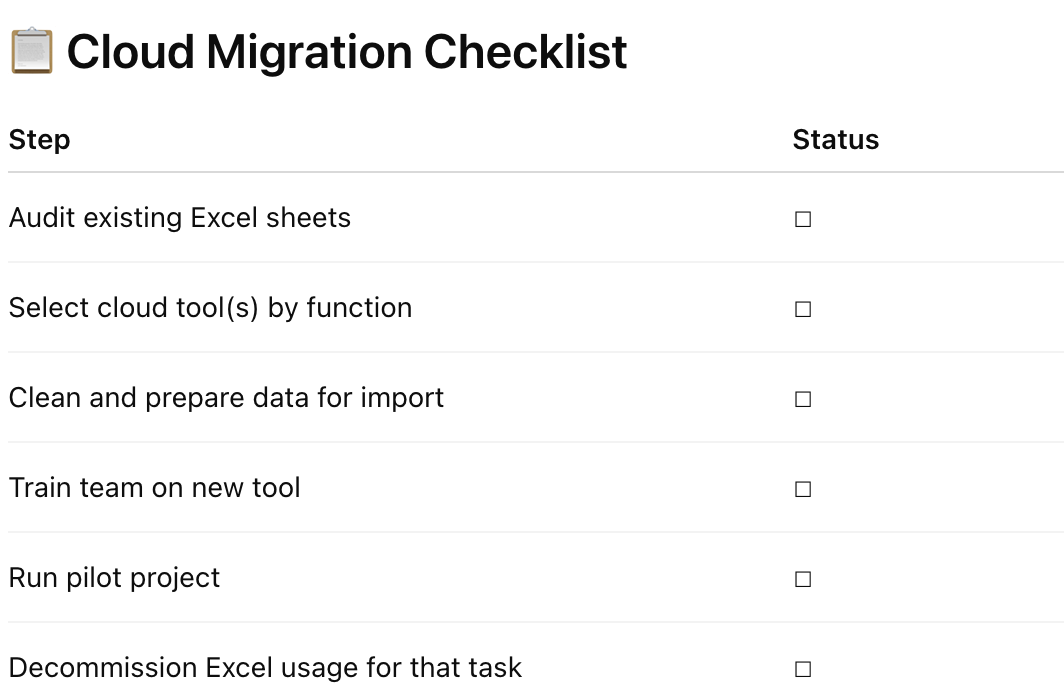
Task: Check the box for Audit existing Excel sheets
Action: (x=802, y=219)
